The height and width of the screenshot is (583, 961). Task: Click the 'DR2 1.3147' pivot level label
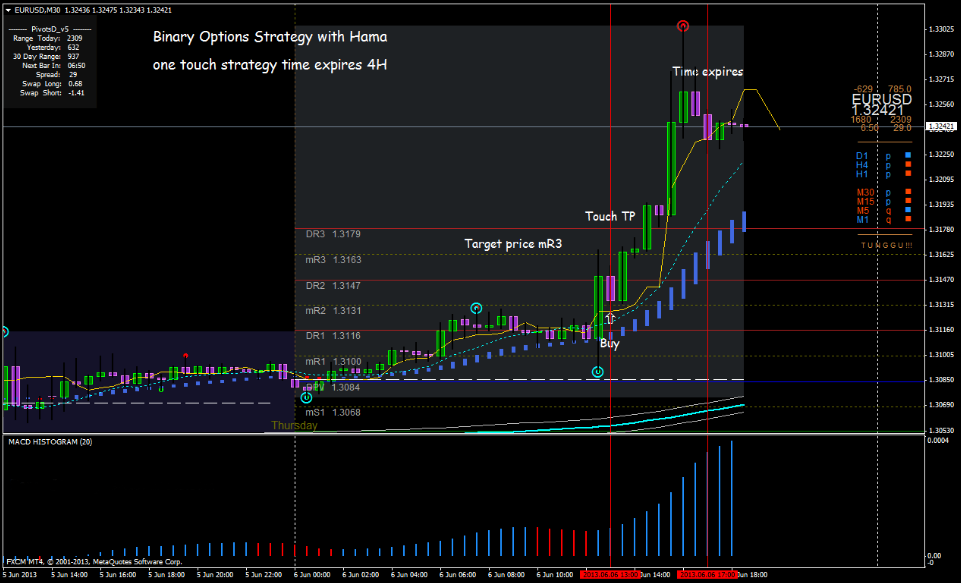coord(333,286)
